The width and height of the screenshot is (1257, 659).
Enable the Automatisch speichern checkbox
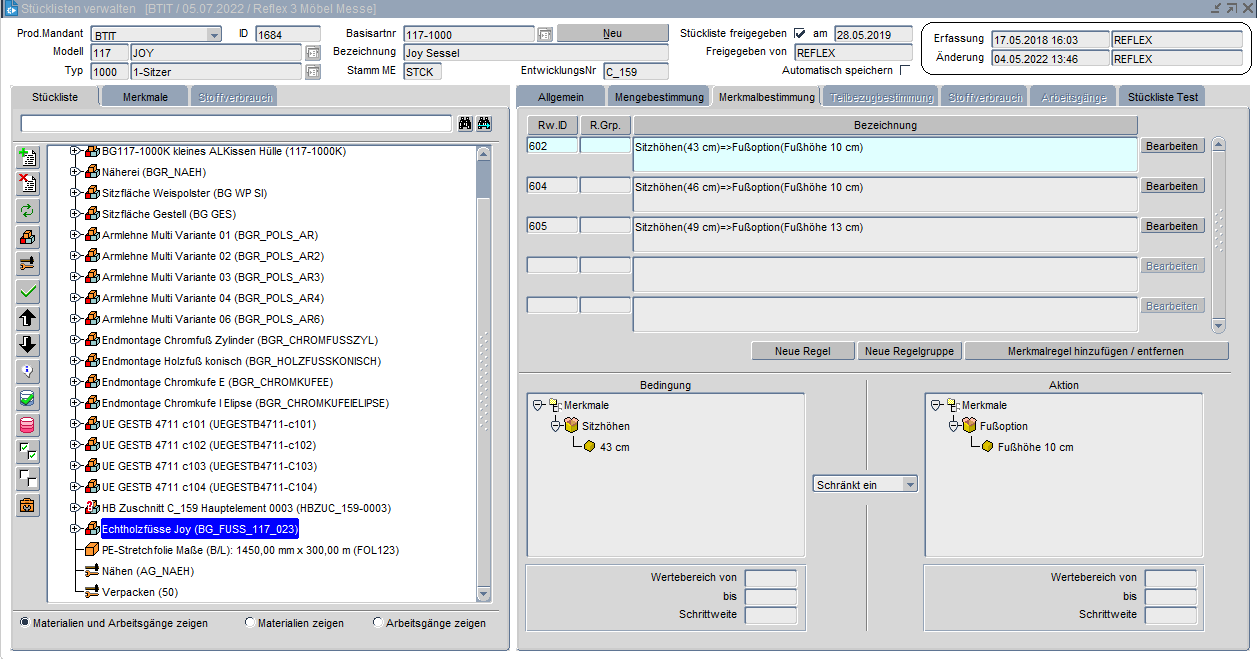[x=905, y=71]
